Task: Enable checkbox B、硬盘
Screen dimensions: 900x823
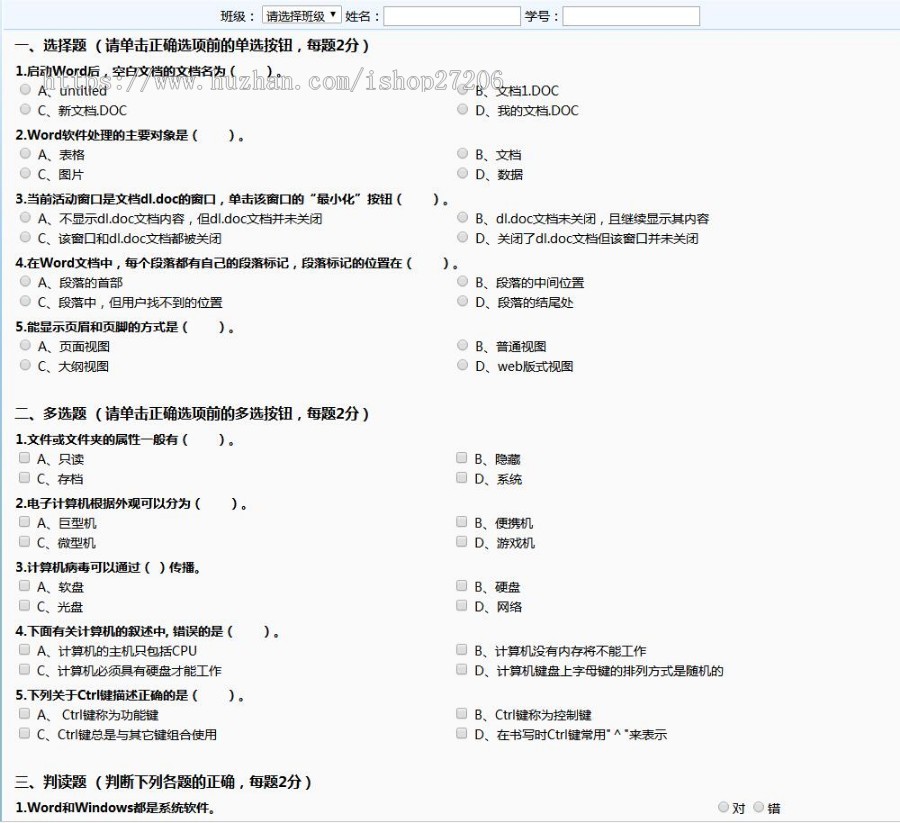Action: [461, 585]
